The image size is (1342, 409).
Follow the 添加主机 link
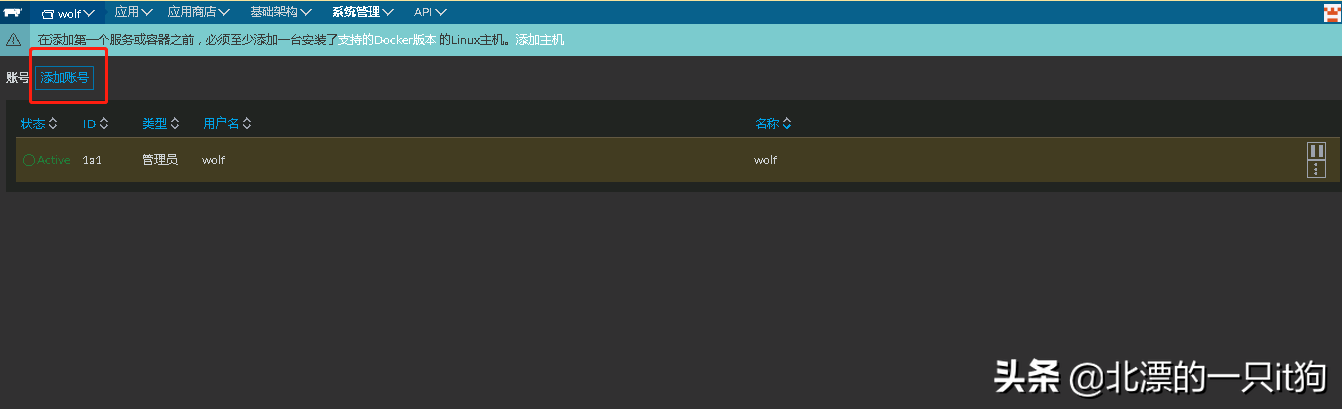(x=540, y=40)
